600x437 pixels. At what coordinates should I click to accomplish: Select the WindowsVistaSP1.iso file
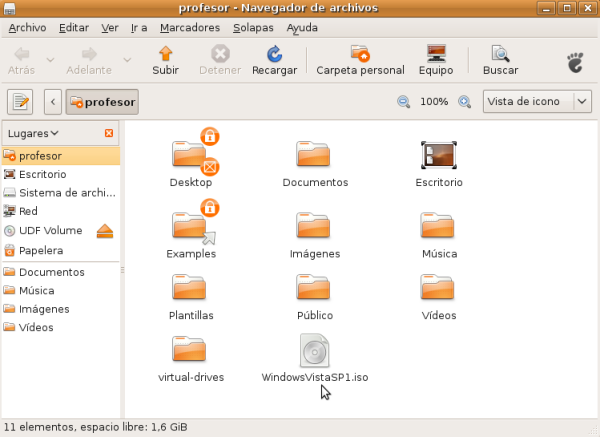[314, 353]
